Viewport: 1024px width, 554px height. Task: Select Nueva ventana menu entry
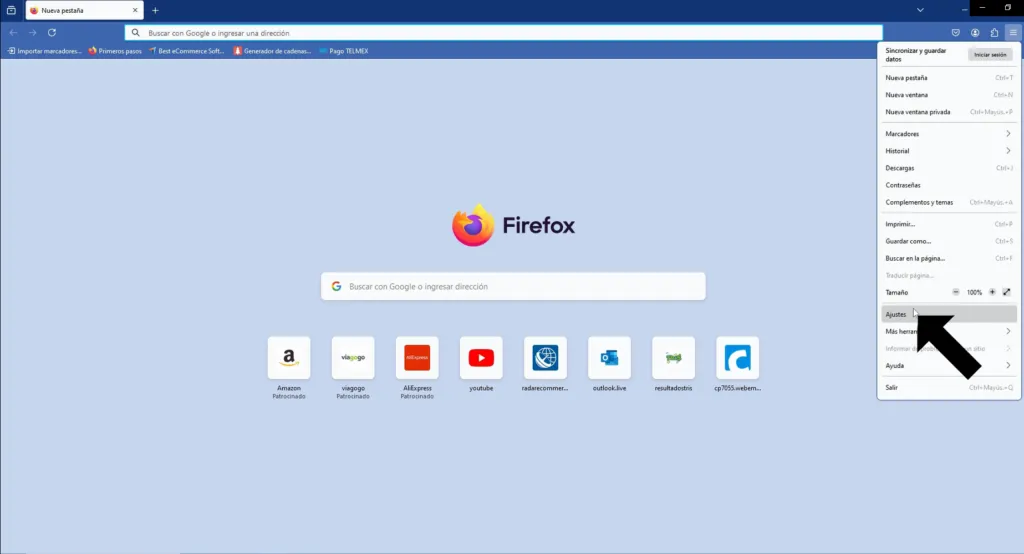tap(949, 95)
